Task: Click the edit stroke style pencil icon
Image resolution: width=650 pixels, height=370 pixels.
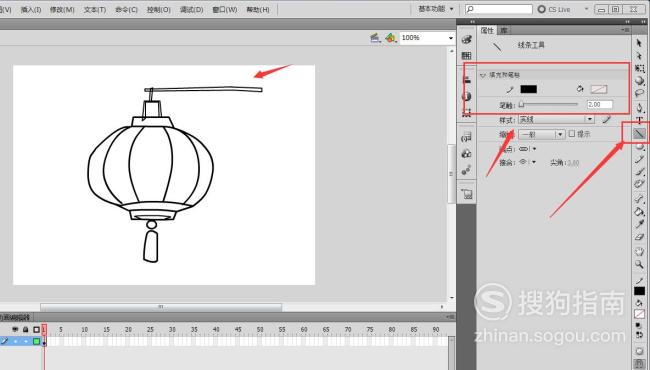Action: click(606, 120)
